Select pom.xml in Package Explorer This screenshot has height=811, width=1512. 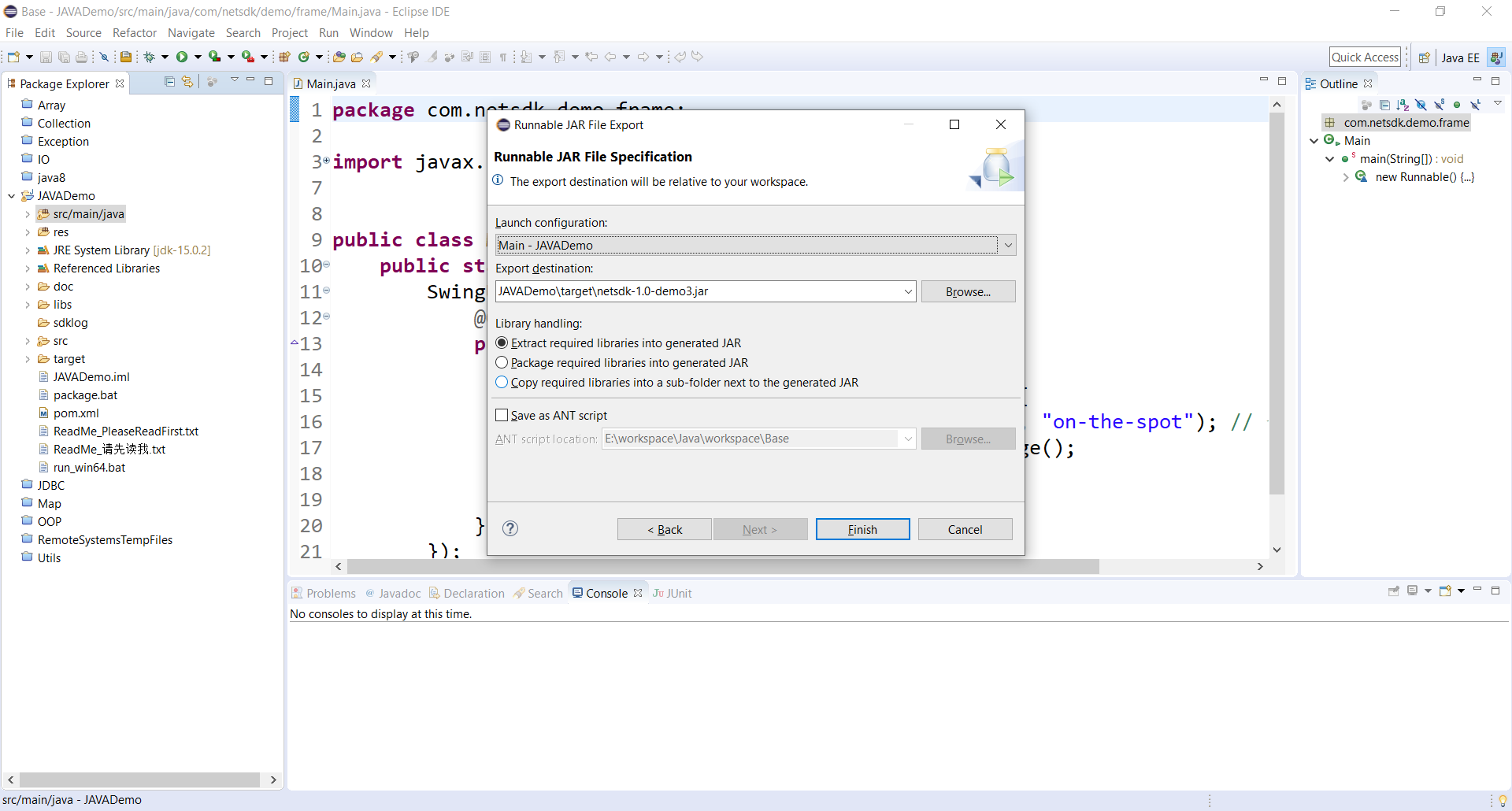tap(76, 413)
